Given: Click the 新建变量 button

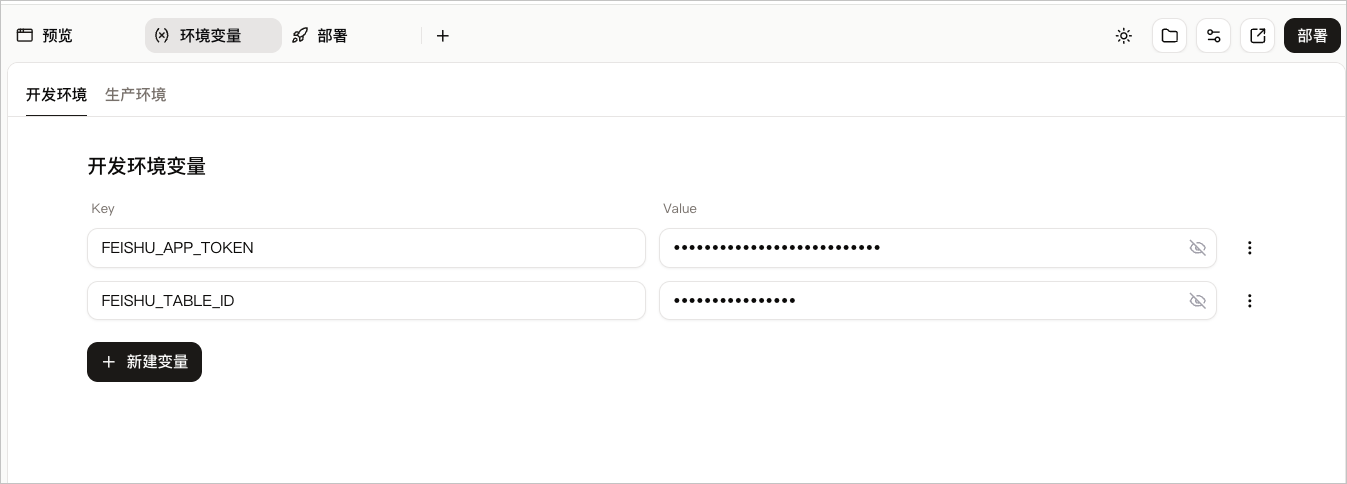Looking at the screenshot, I should coord(144,362).
